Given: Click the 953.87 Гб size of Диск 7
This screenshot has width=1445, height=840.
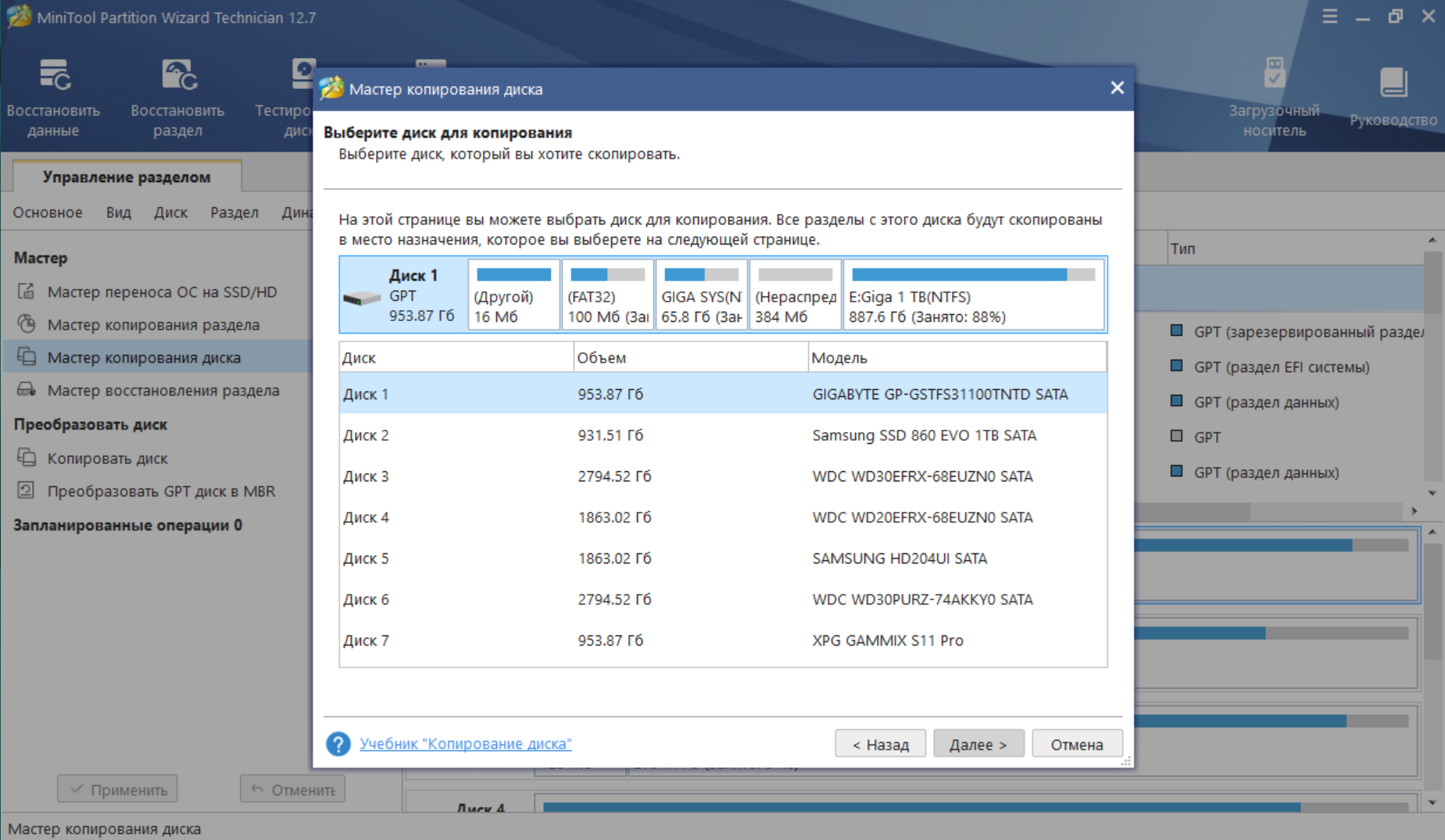Looking at the screenshot, I should pos(610,640).
